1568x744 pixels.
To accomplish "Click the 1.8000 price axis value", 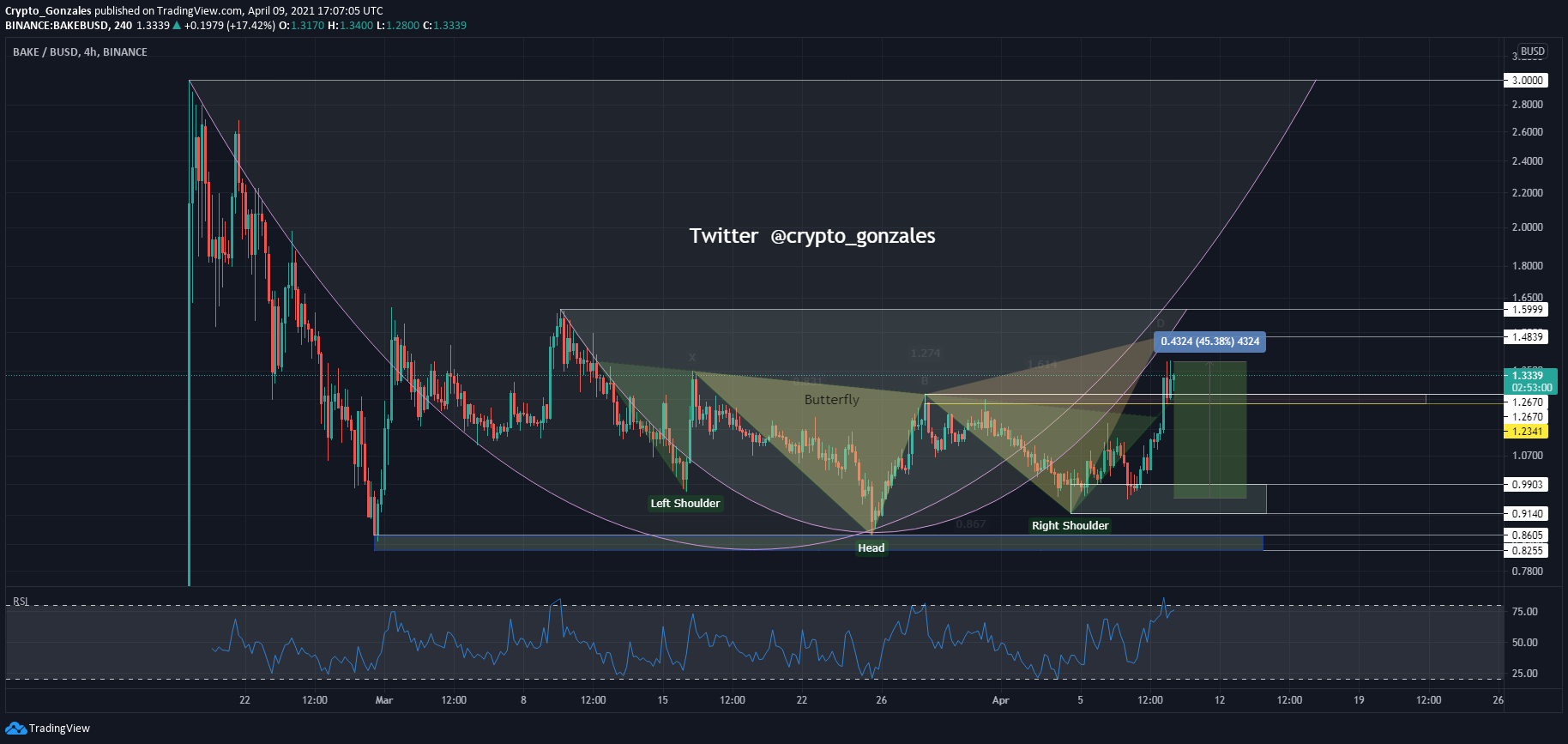I will pos(1527,266).
